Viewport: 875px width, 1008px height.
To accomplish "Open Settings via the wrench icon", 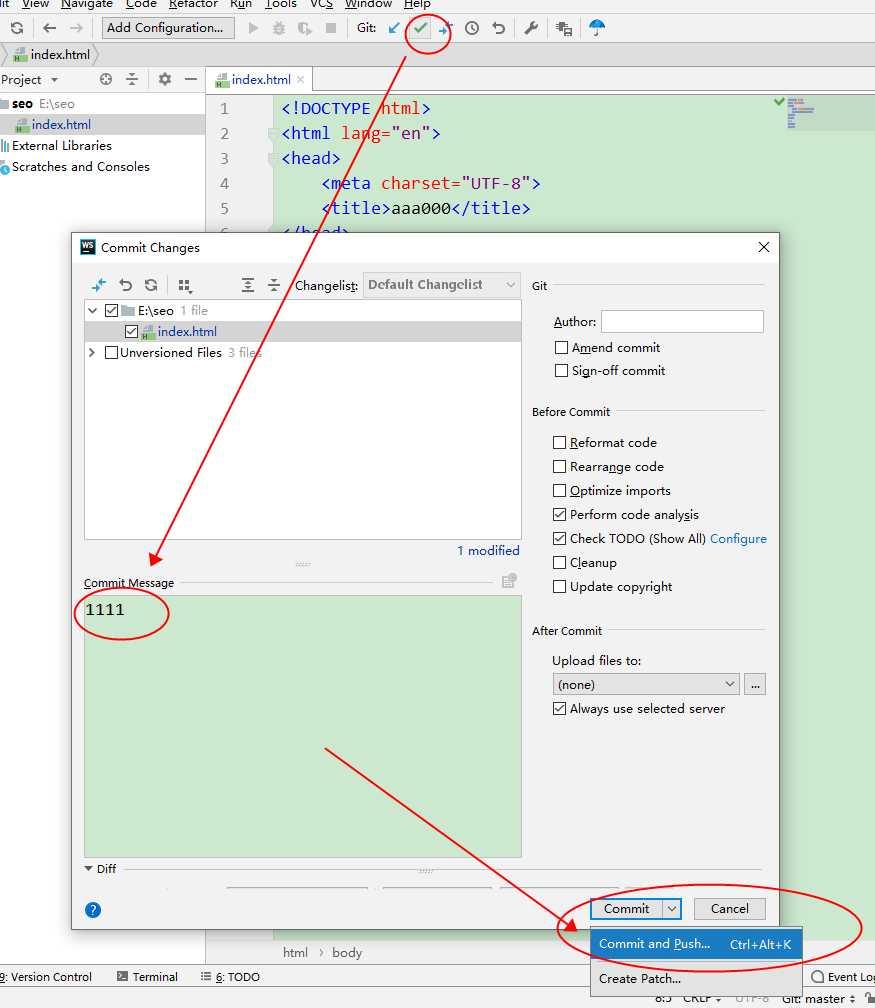I will pos(531,28).
